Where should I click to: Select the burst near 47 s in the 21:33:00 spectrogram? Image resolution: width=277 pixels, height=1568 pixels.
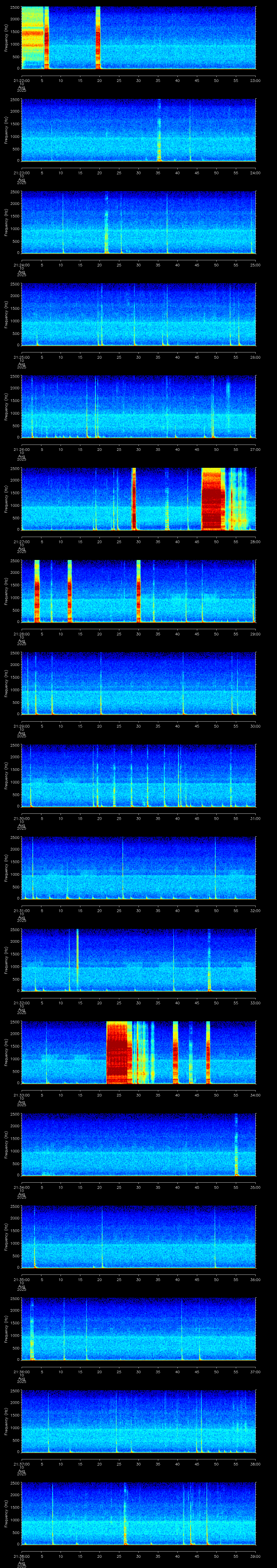208,1052
